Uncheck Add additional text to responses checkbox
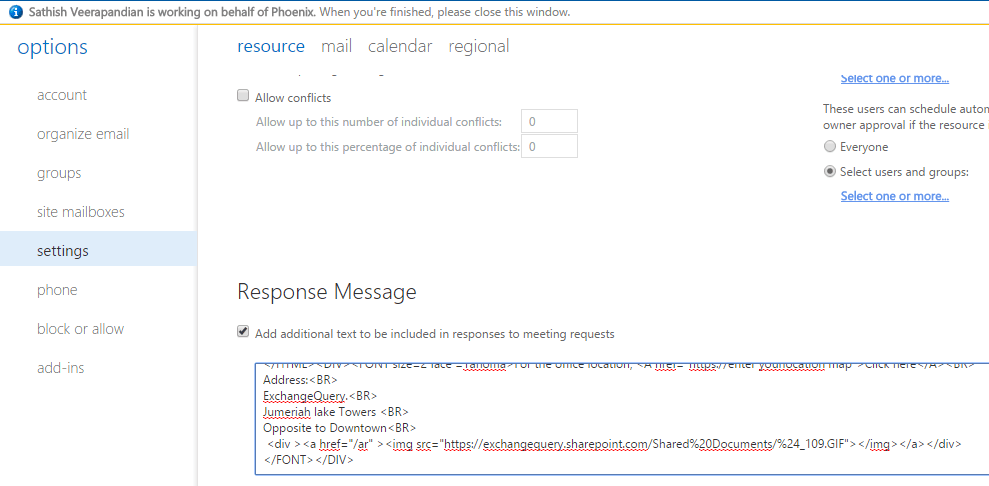This screenshot has width=989, height=486. click(x=243, y=332)
